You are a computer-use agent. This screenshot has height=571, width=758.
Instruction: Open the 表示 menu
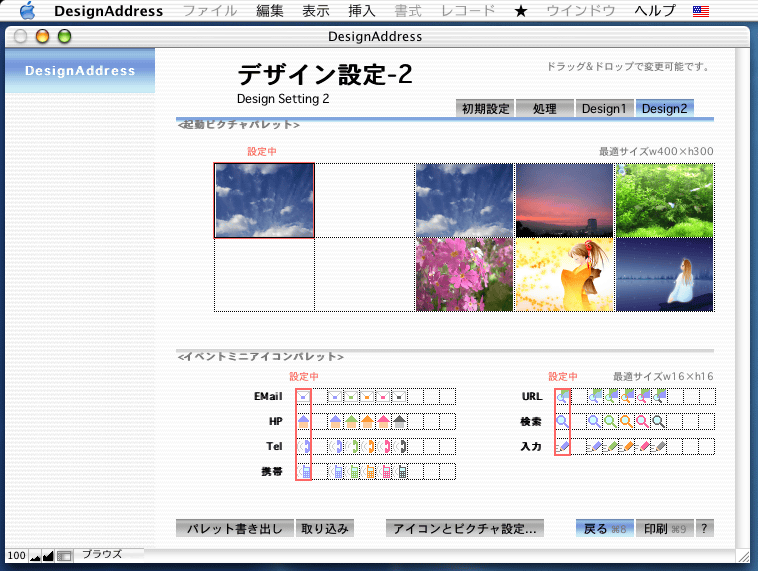pos(316,11)
